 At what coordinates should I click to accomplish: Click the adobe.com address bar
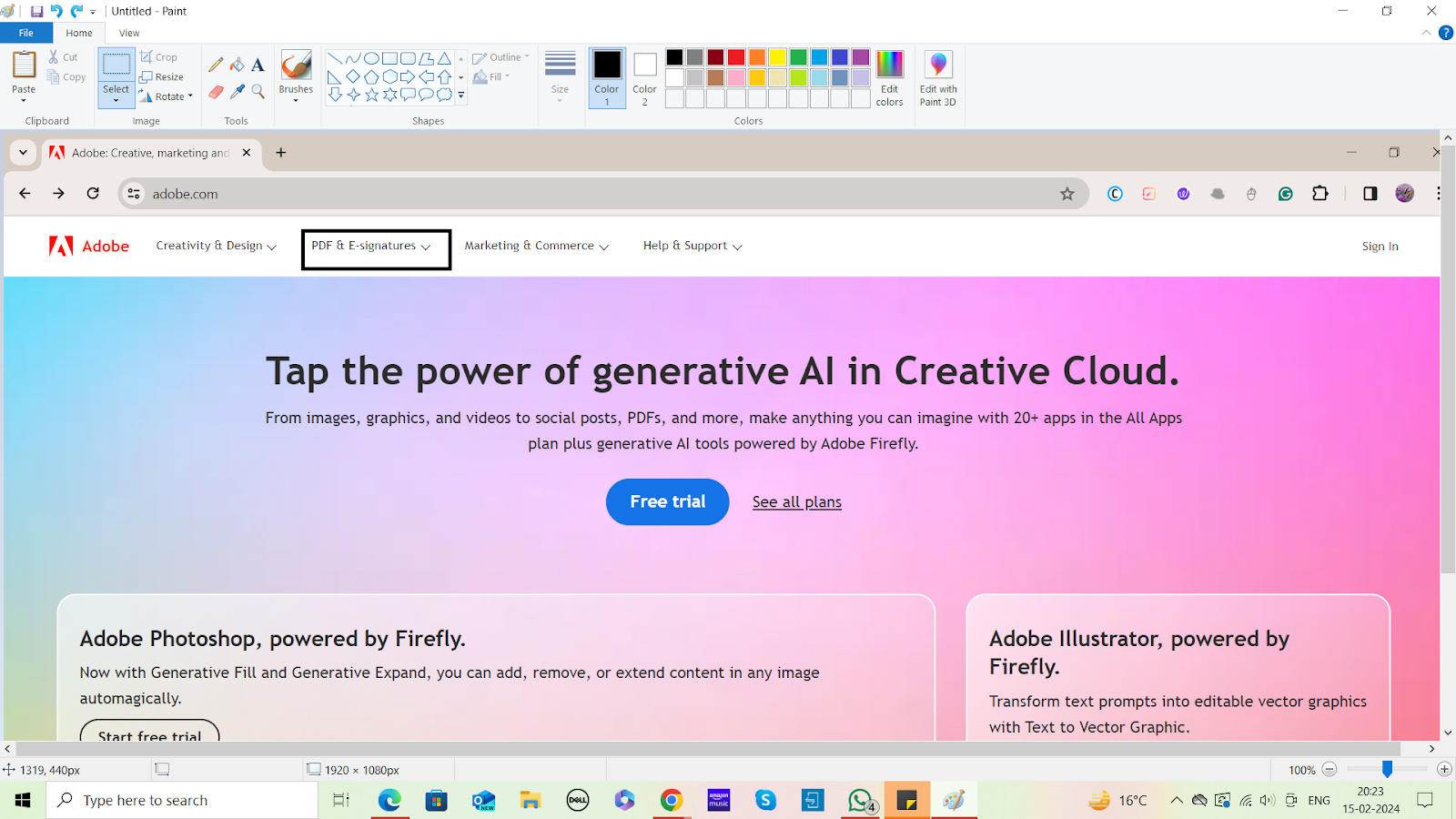point(603,194)
